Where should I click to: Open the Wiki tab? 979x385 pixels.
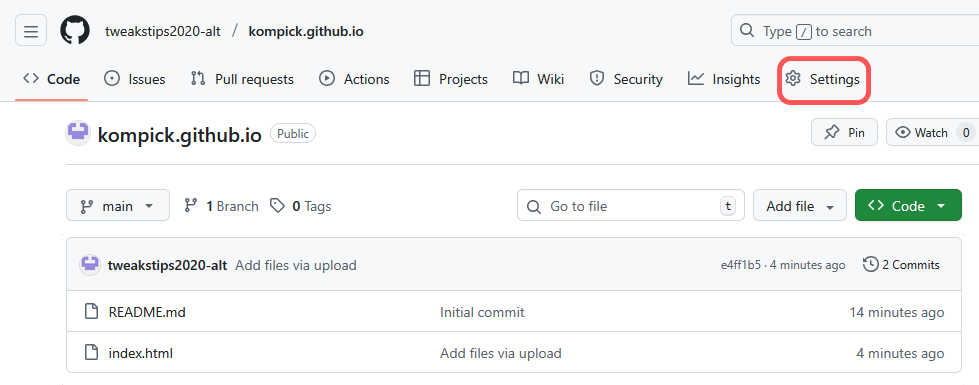[538, 79]
